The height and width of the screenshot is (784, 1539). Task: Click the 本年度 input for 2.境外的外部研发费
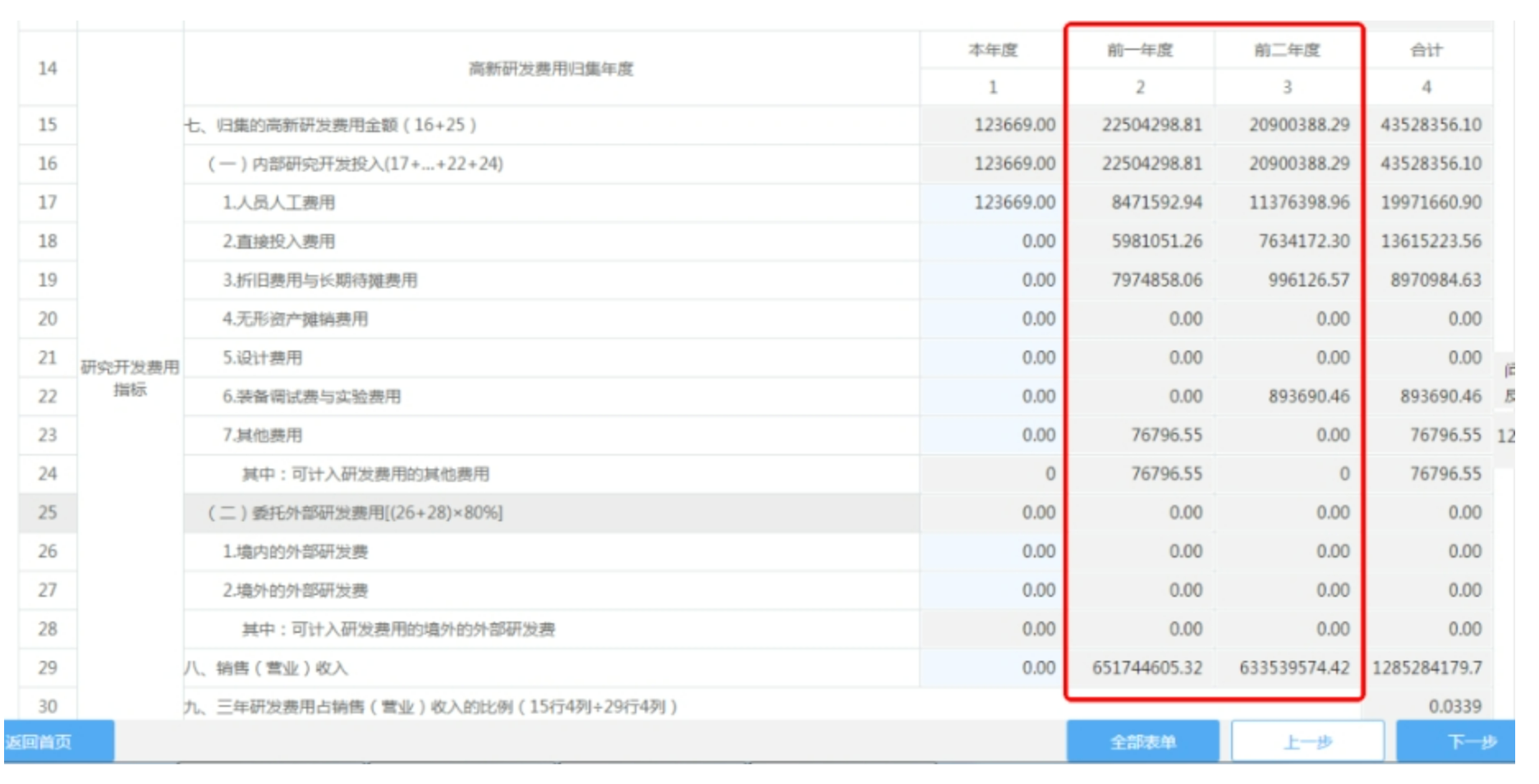[993, 590]
